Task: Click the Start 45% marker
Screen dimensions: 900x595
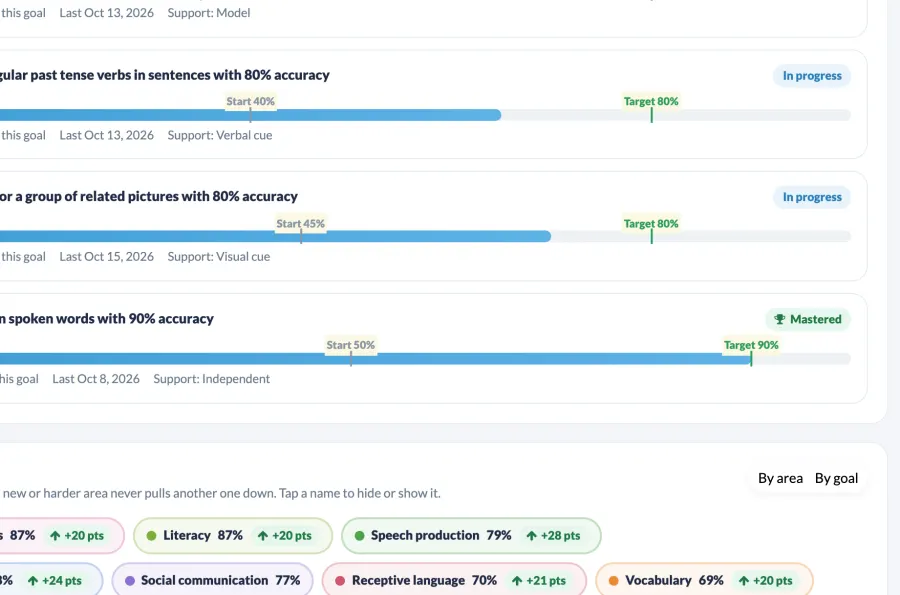Action: point(300,224)
